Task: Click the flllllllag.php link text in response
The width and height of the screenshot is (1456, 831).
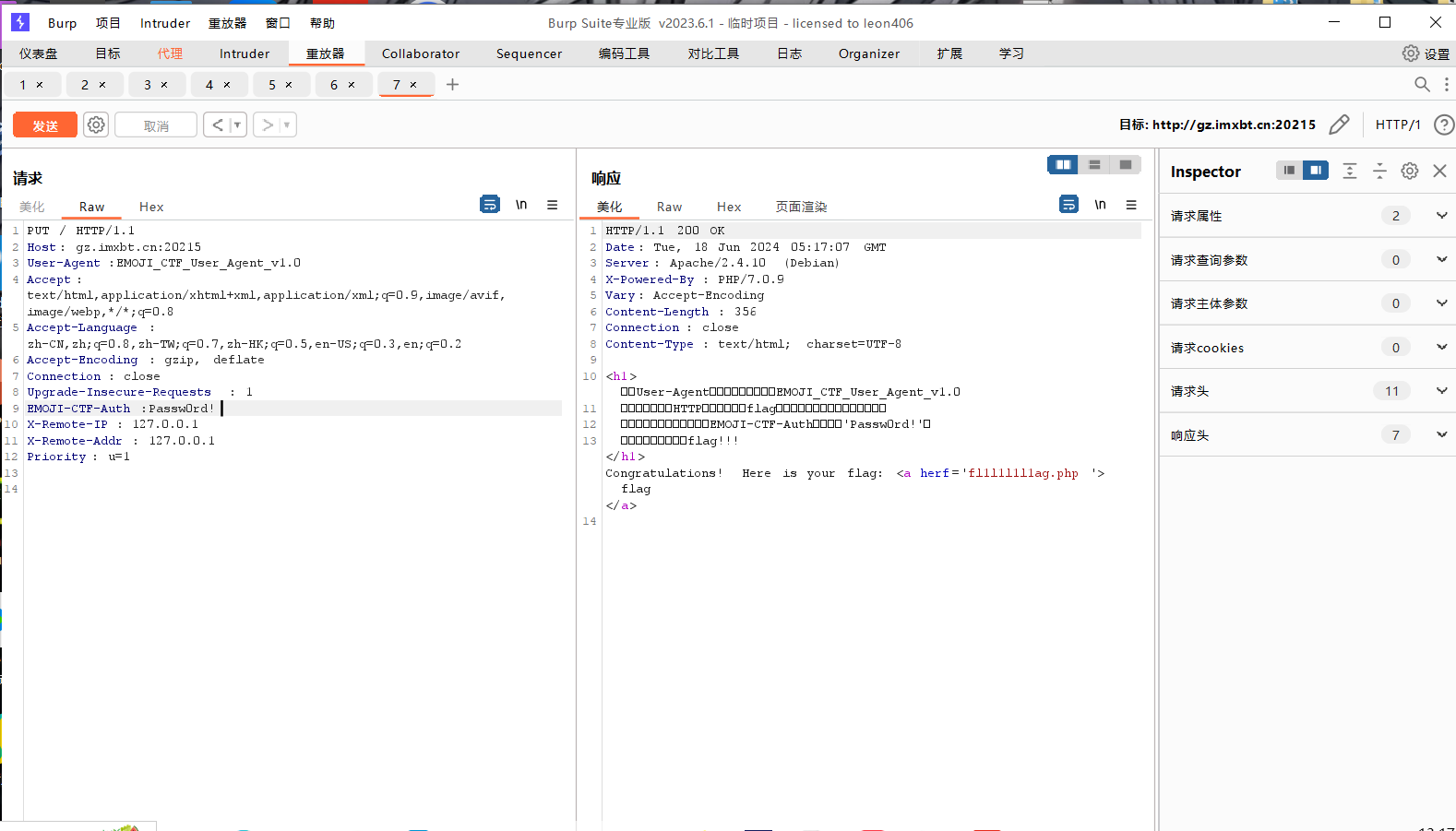Action: coord(1023,473)
